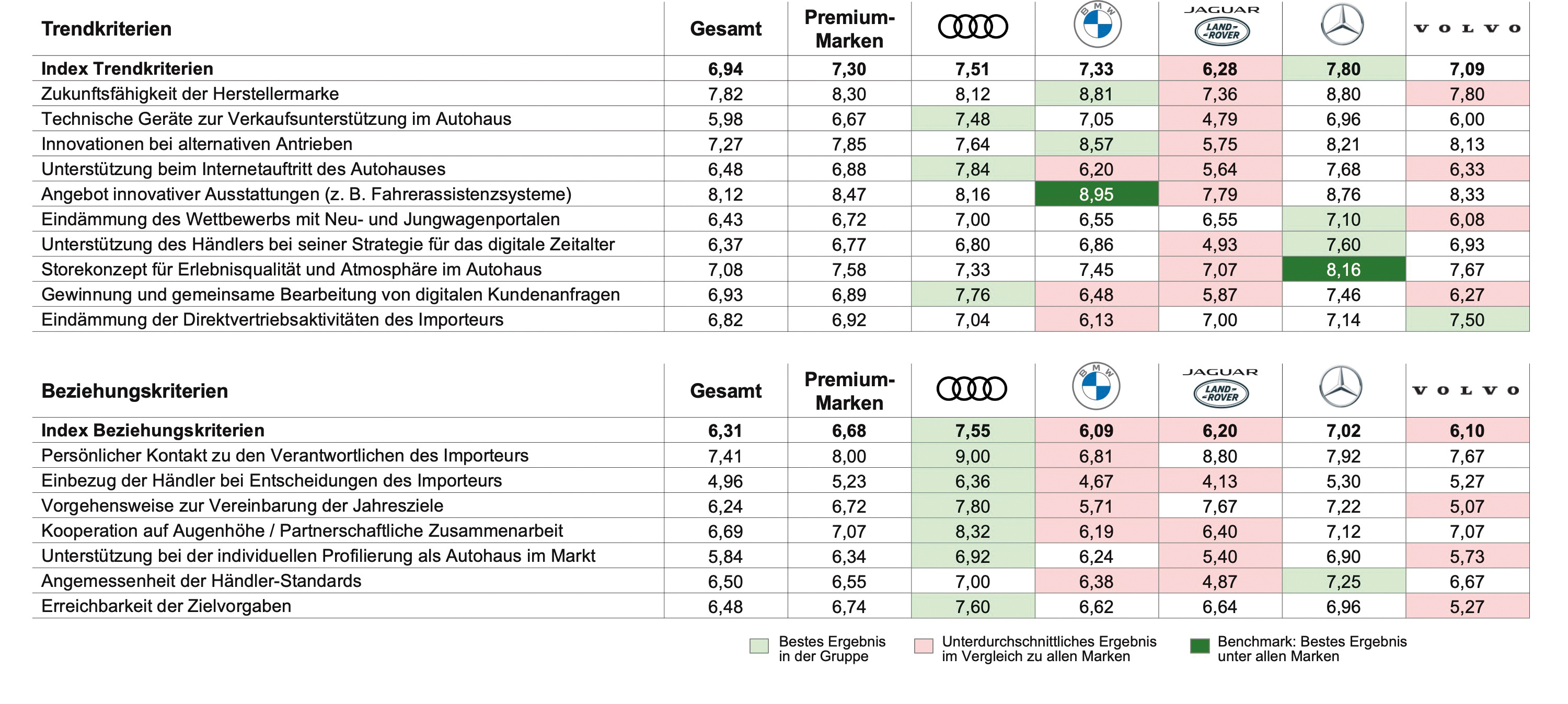Screen dimensions: 1568x704
Task: Click the Mercedes star logo in top table
Action: (x=1342, y=25)
